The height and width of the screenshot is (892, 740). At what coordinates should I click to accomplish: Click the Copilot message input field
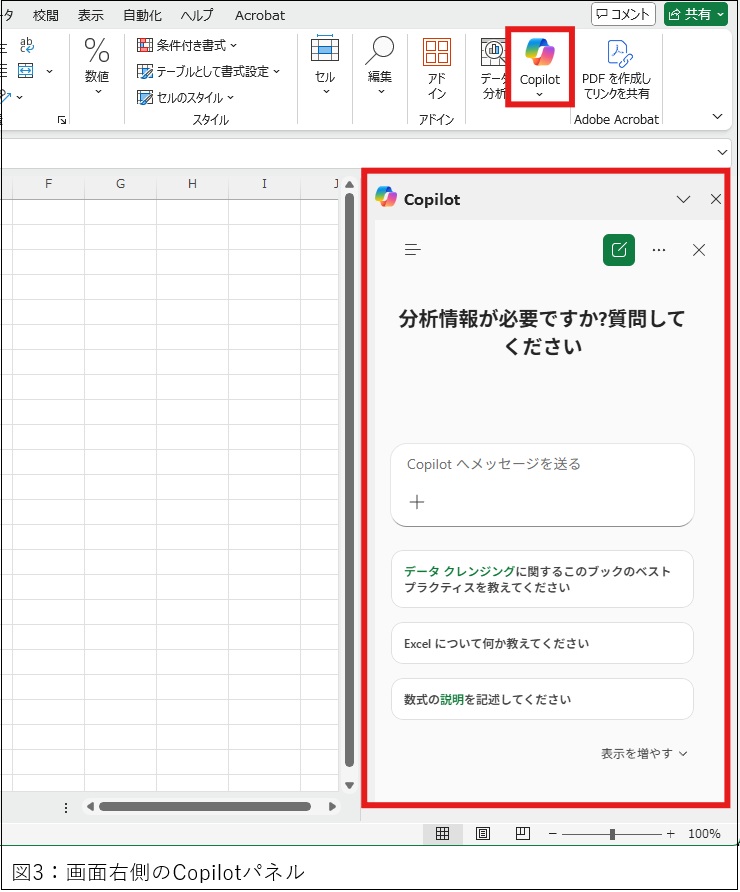click(542, 465)
